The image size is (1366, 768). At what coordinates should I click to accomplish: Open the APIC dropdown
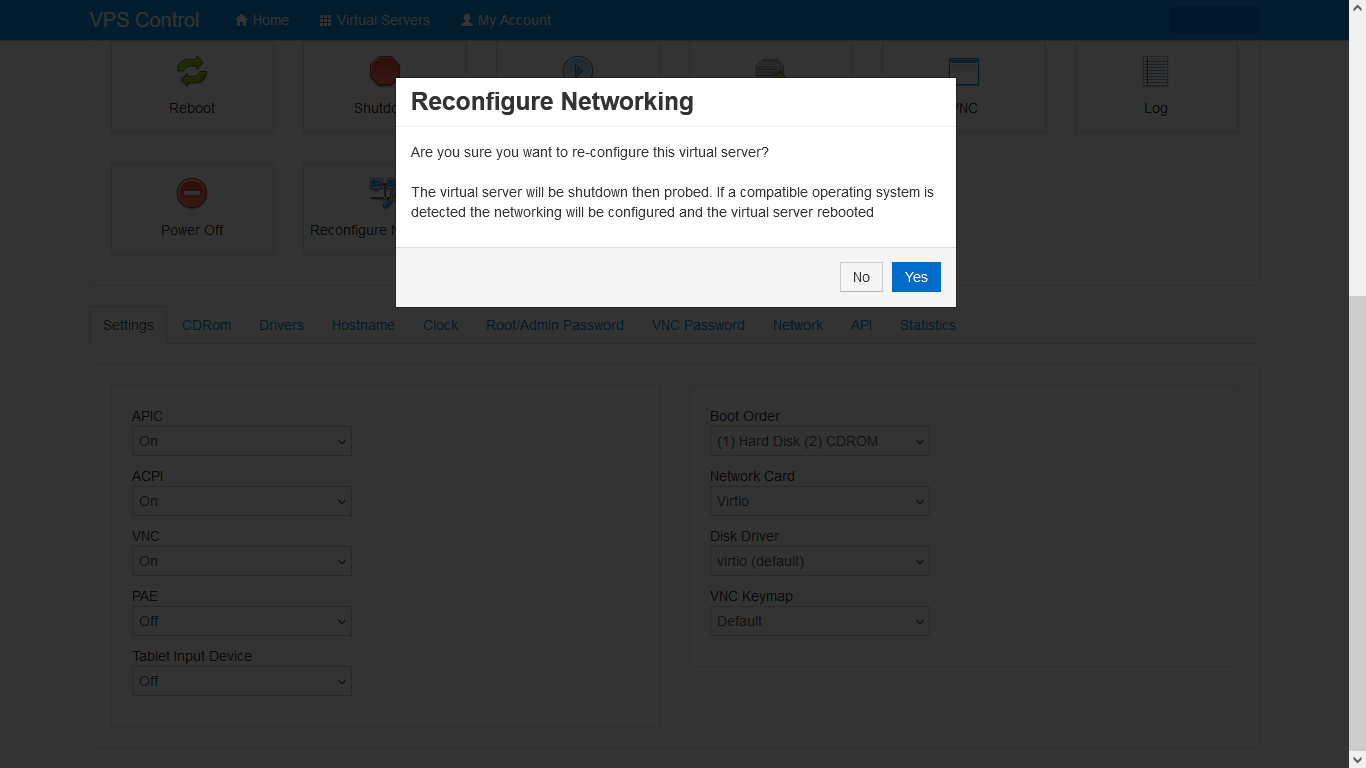242,441
